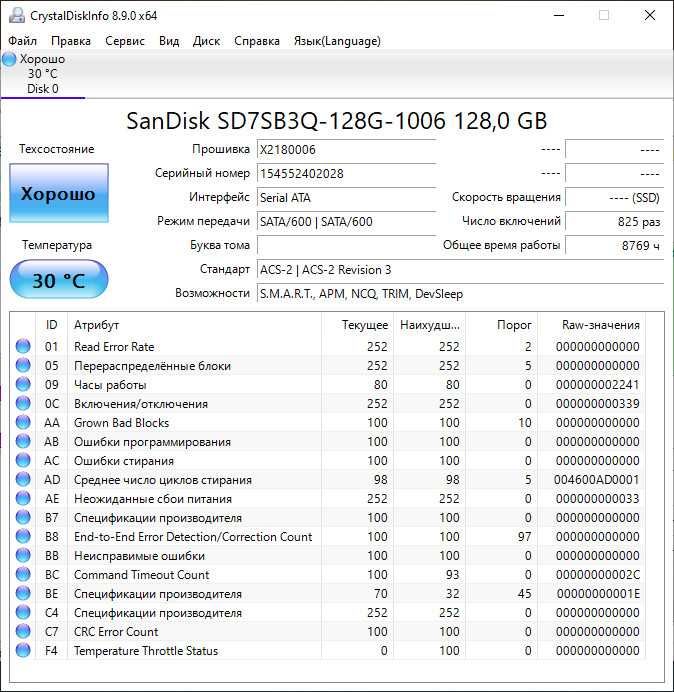
Task: Open the Справка menu
Action: (257, 41)
